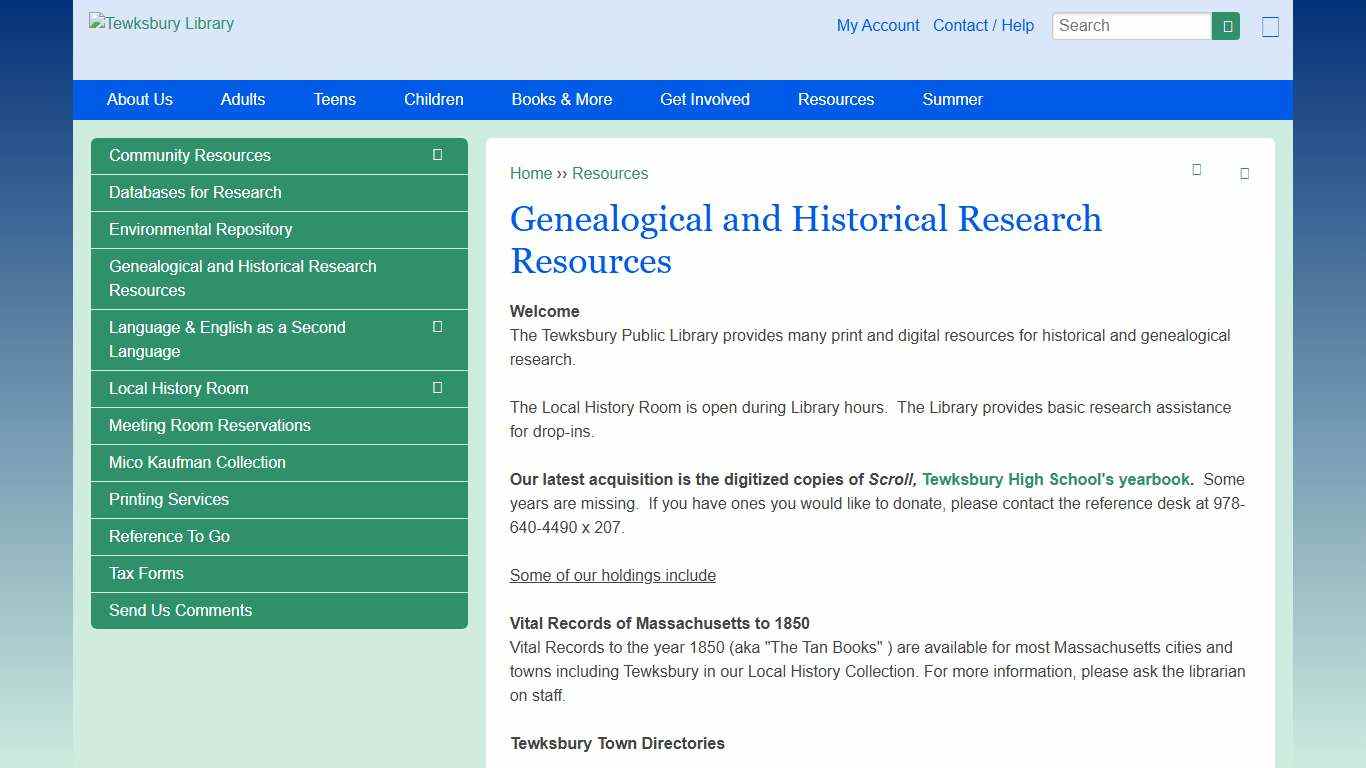Open Tax Forms from the sidebar
1366x768 pixels.
[146, 573]
